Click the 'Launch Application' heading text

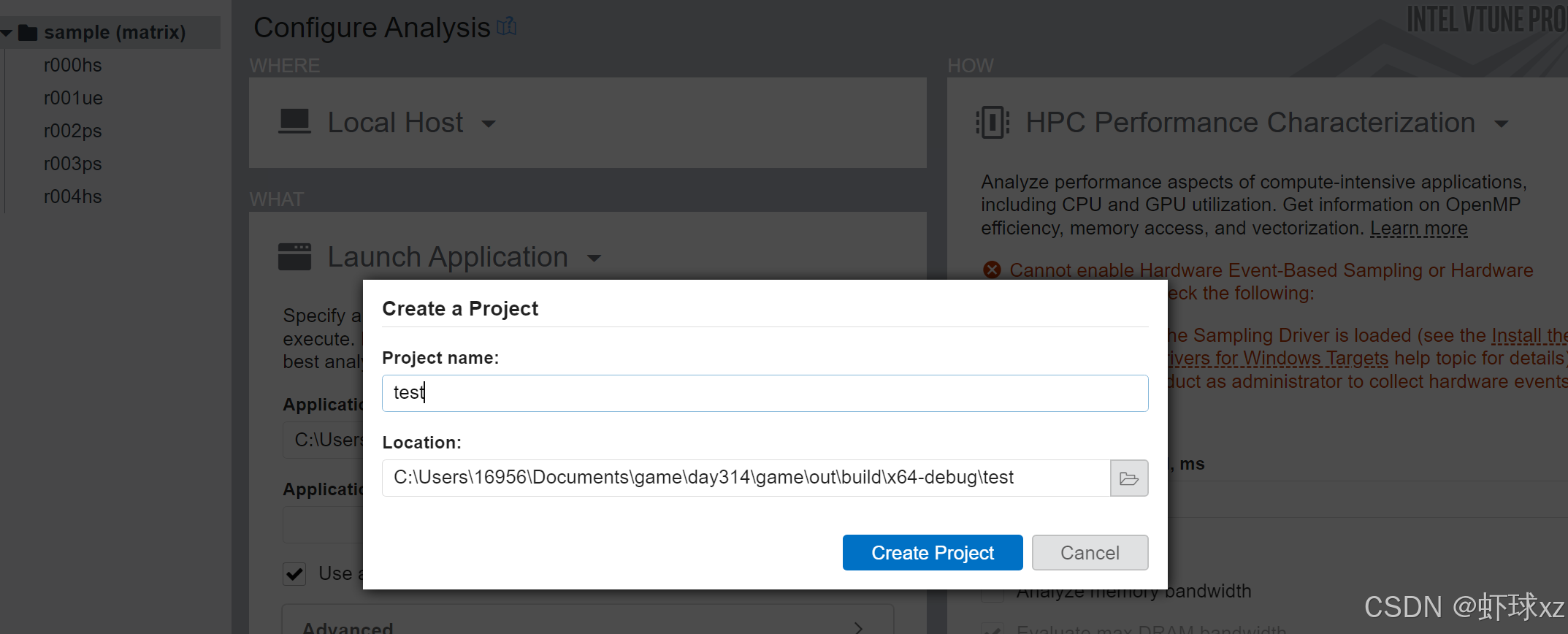coord(448,257)
